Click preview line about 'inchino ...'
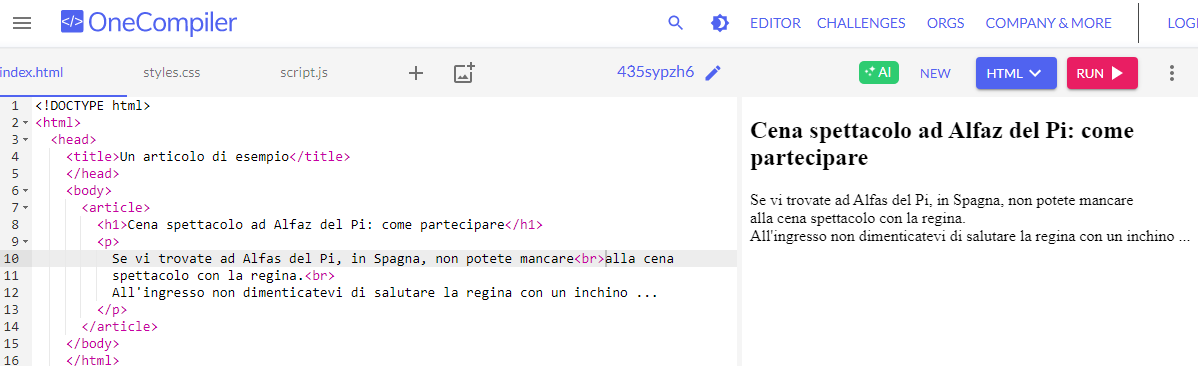 970,236
